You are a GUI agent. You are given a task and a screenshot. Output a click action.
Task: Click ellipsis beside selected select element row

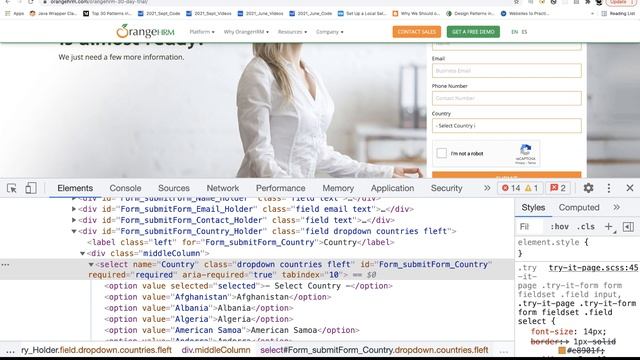click(x=5, y=265)
